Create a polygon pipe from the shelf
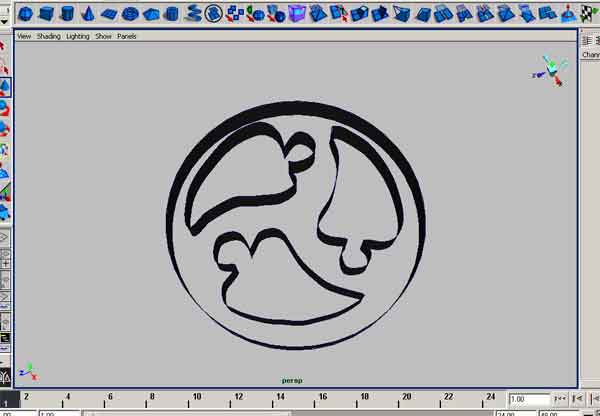Image resolution: width=600 pixels, height=416 pixels. point(171,14)
